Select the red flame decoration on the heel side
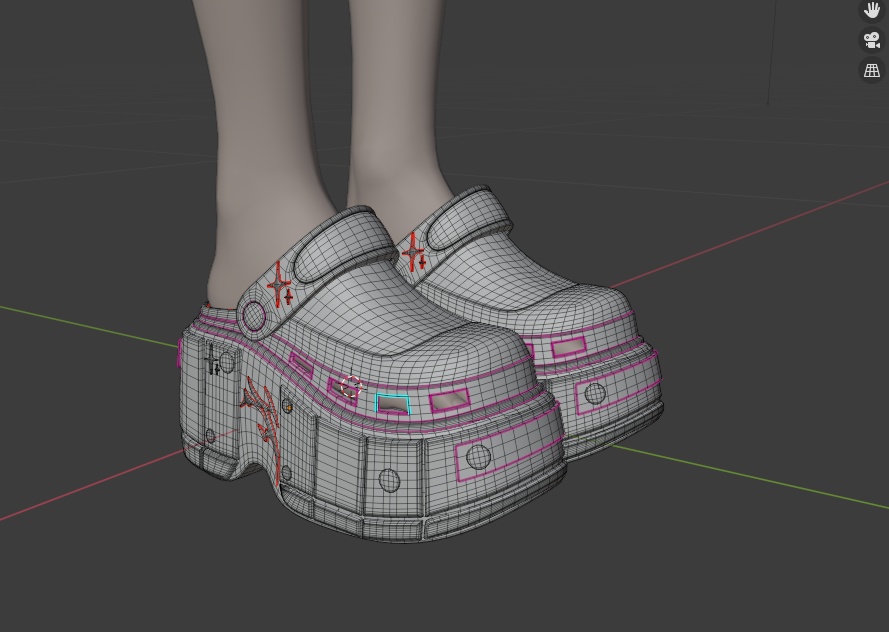 (x=262, y=417)
